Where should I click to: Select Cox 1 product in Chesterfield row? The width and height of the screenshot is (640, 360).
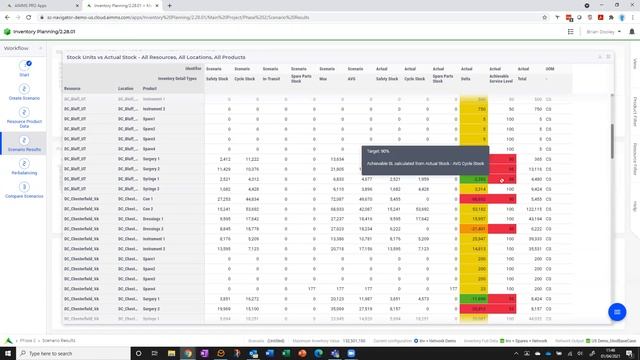(x=148, y=199)
